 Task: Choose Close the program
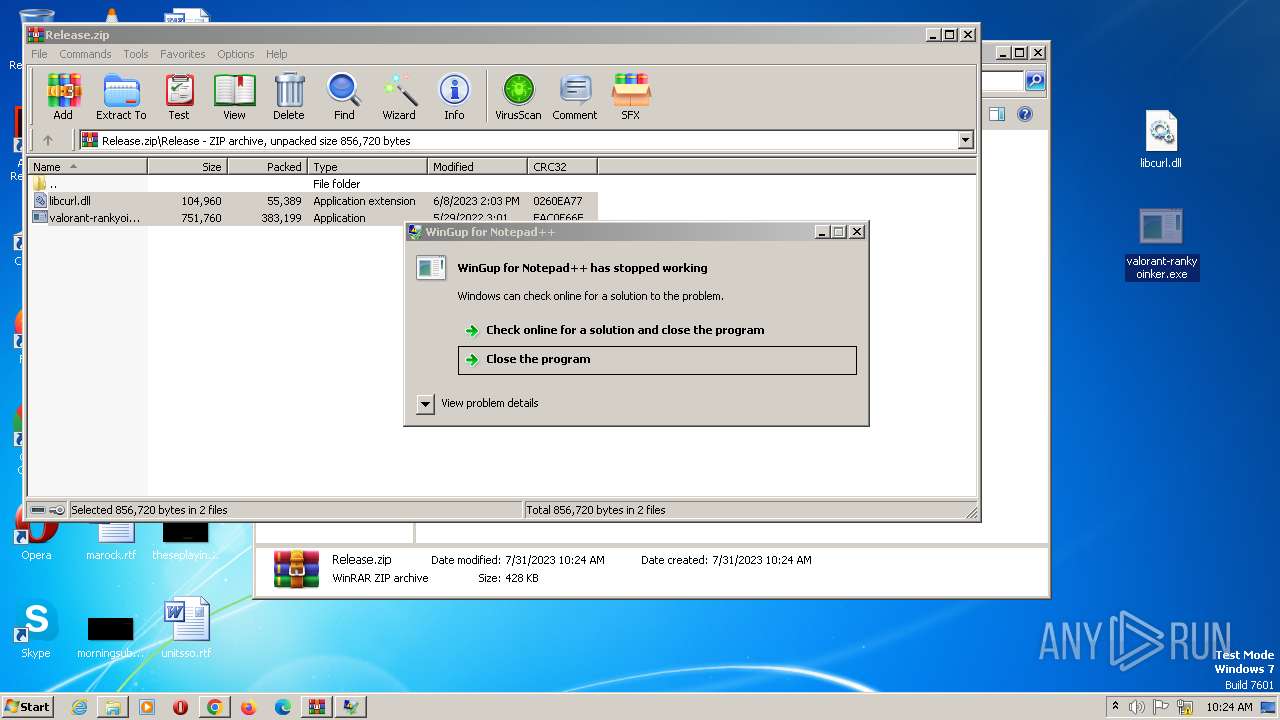pos(657,360)
